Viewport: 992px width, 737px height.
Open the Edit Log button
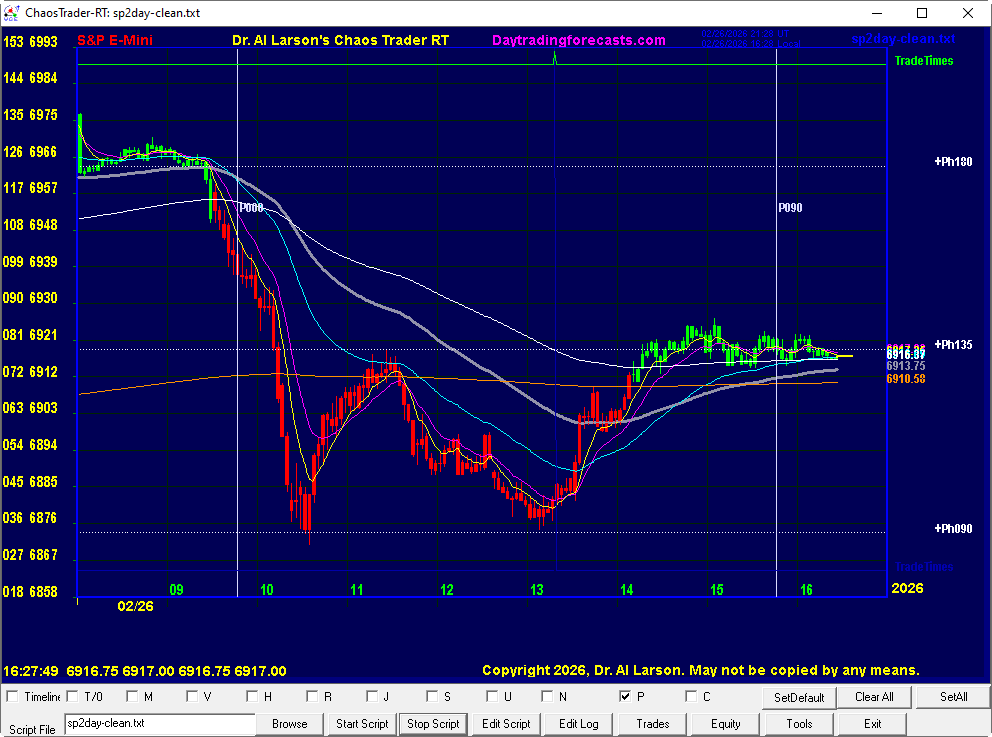578,723
